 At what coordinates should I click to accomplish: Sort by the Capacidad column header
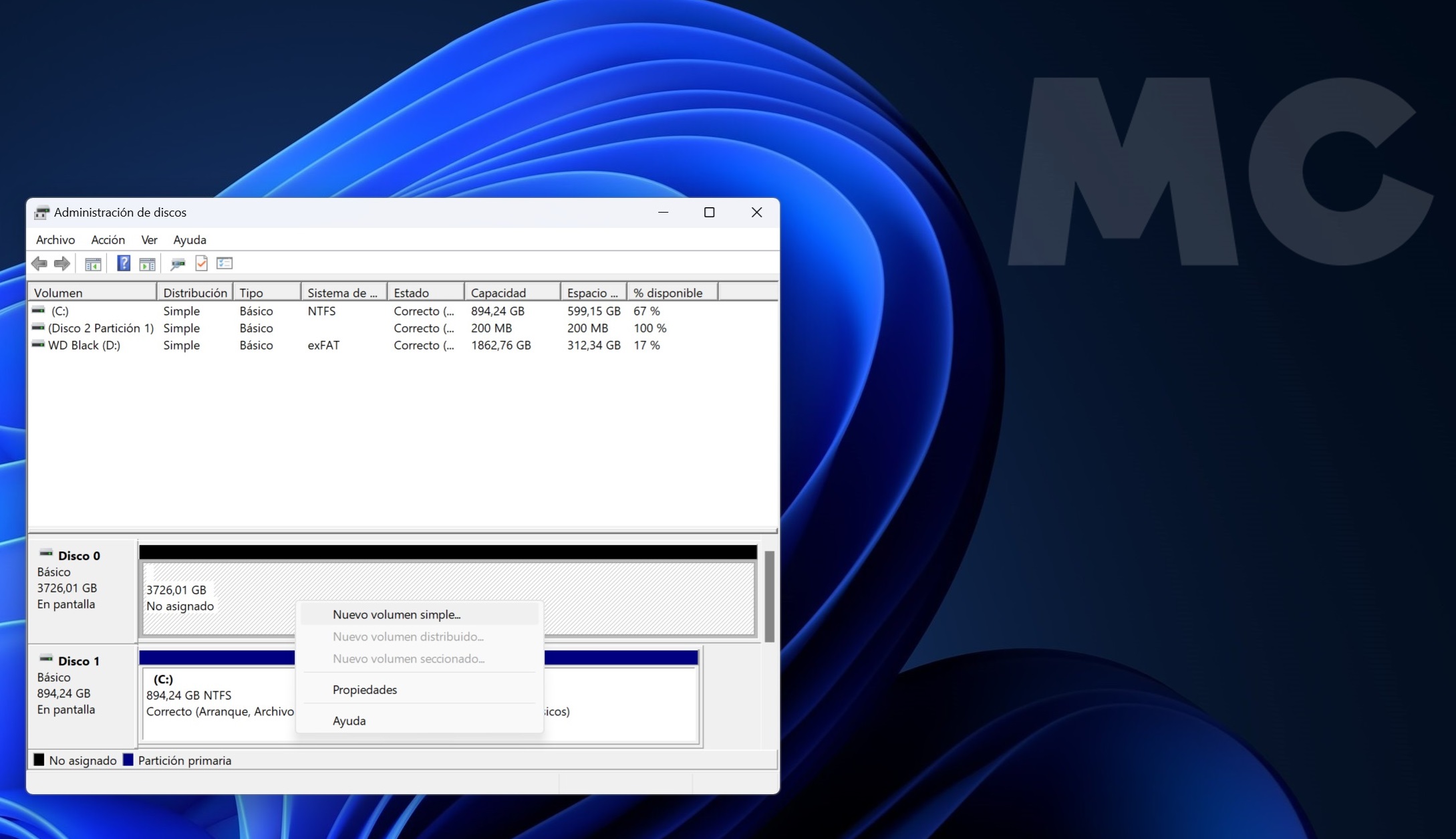(x=498, y=293)
